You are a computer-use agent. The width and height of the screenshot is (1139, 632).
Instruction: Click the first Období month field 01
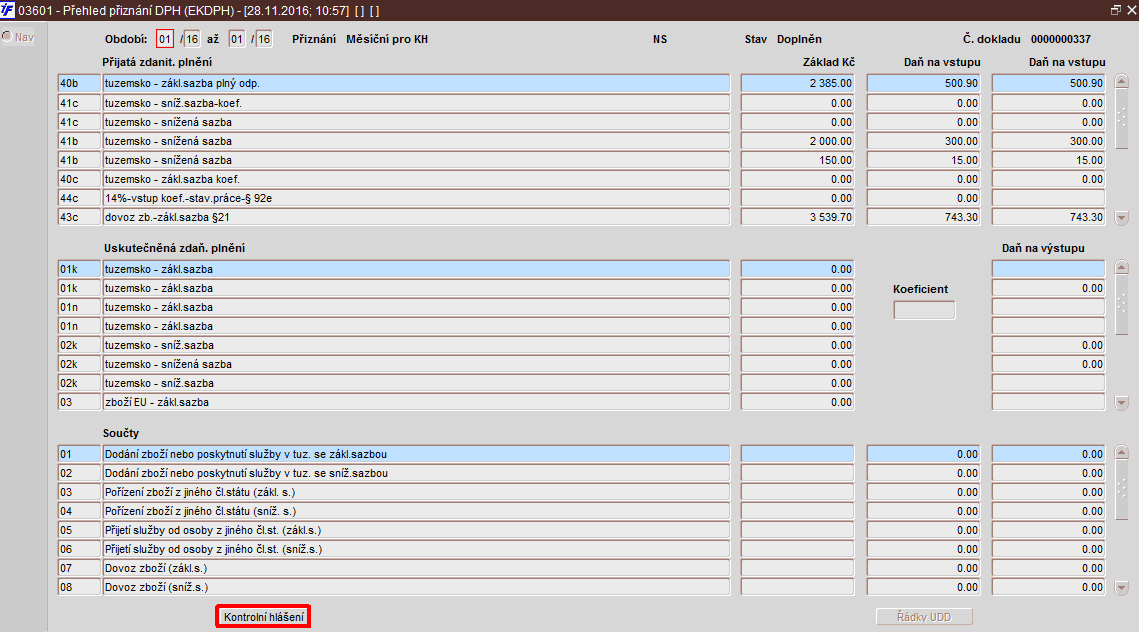(x=165, y=39)
